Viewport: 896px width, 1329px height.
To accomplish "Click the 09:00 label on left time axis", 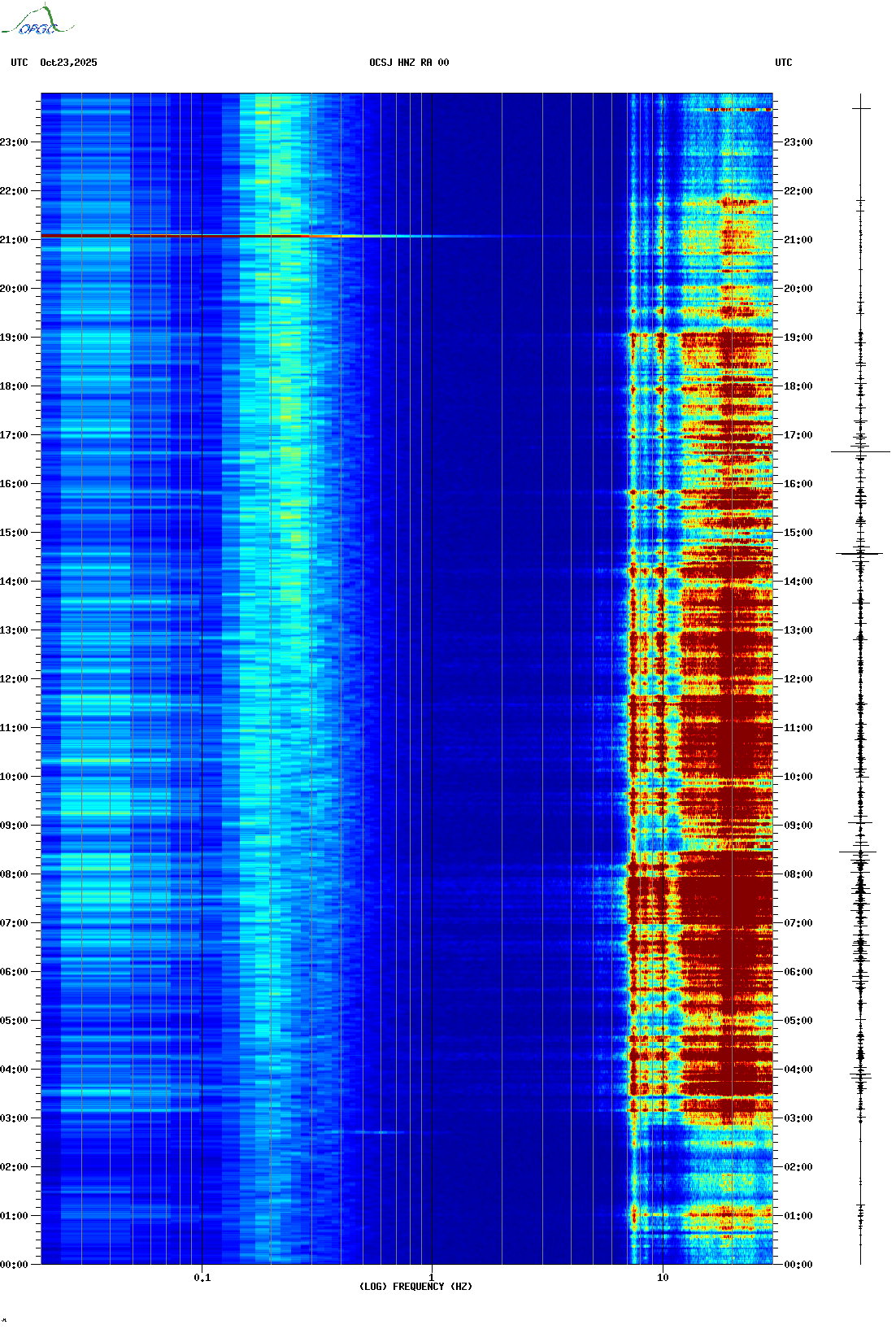I will [14, 826].
